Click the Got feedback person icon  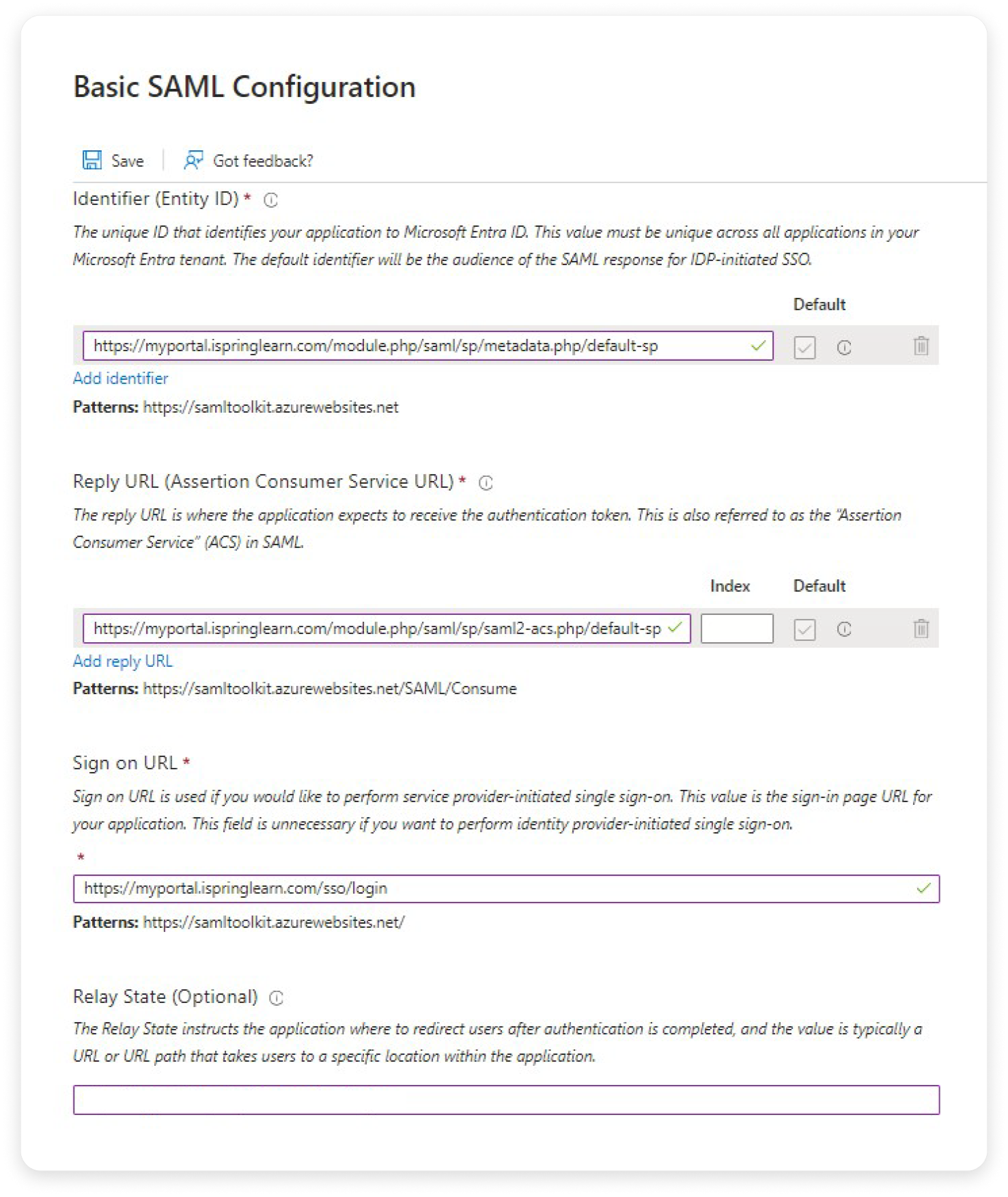(193, 160)
